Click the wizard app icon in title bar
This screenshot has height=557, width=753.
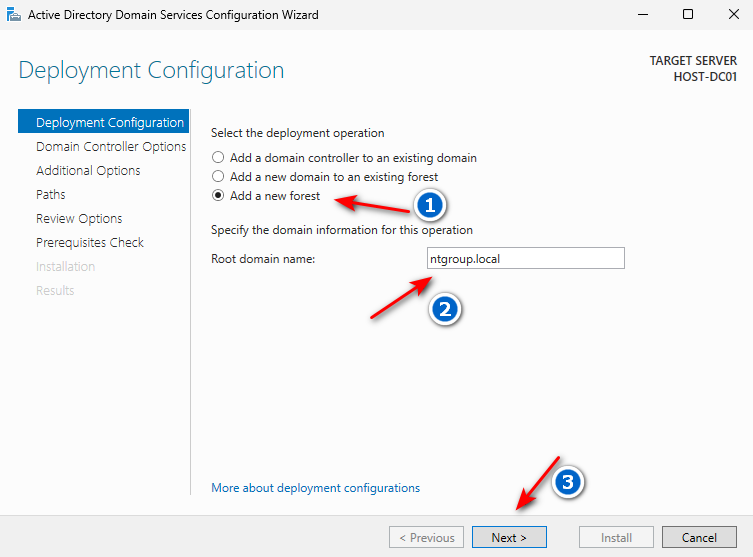(x=13, y=14)
